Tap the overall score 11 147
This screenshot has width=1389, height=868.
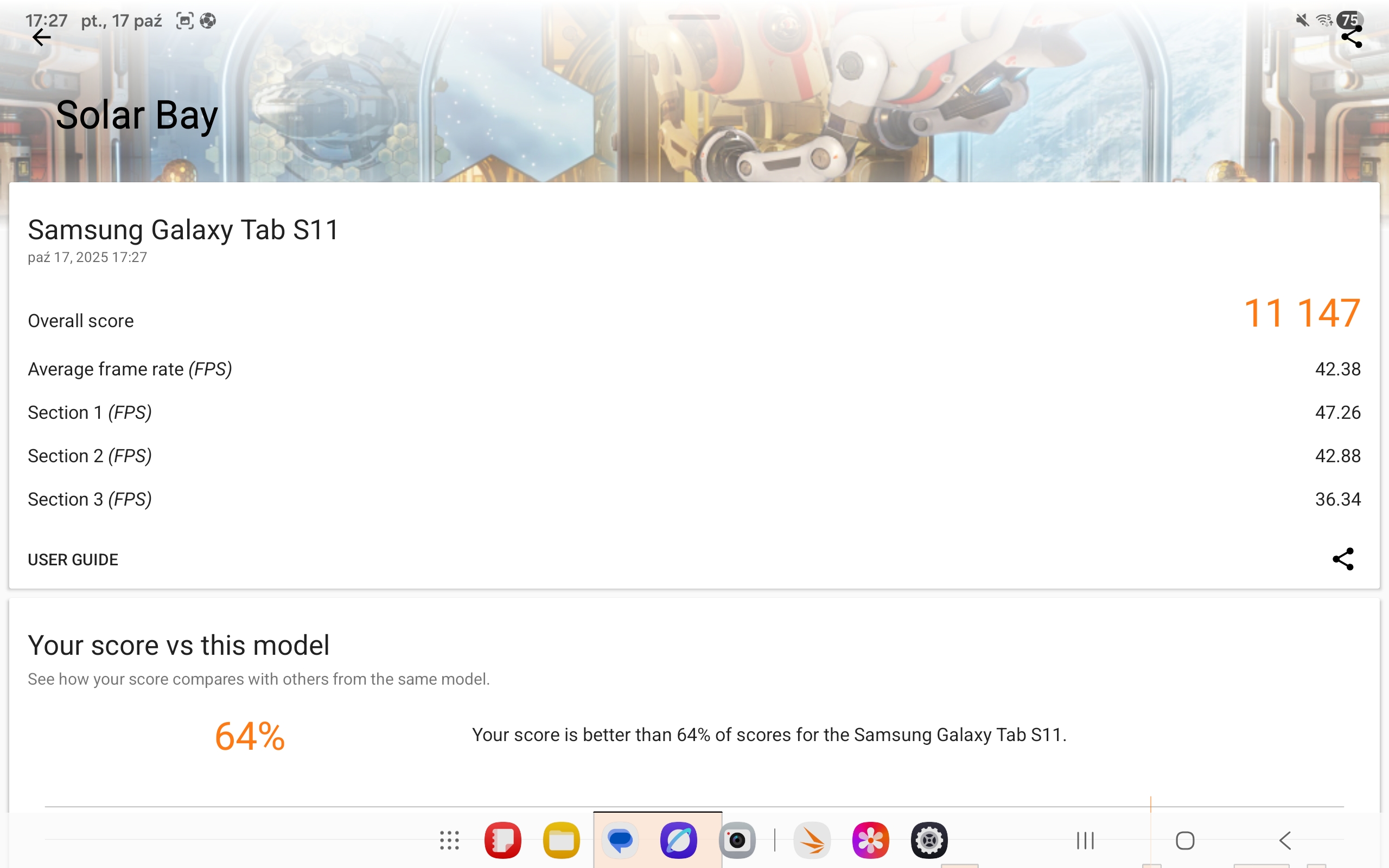(1302, 314)
